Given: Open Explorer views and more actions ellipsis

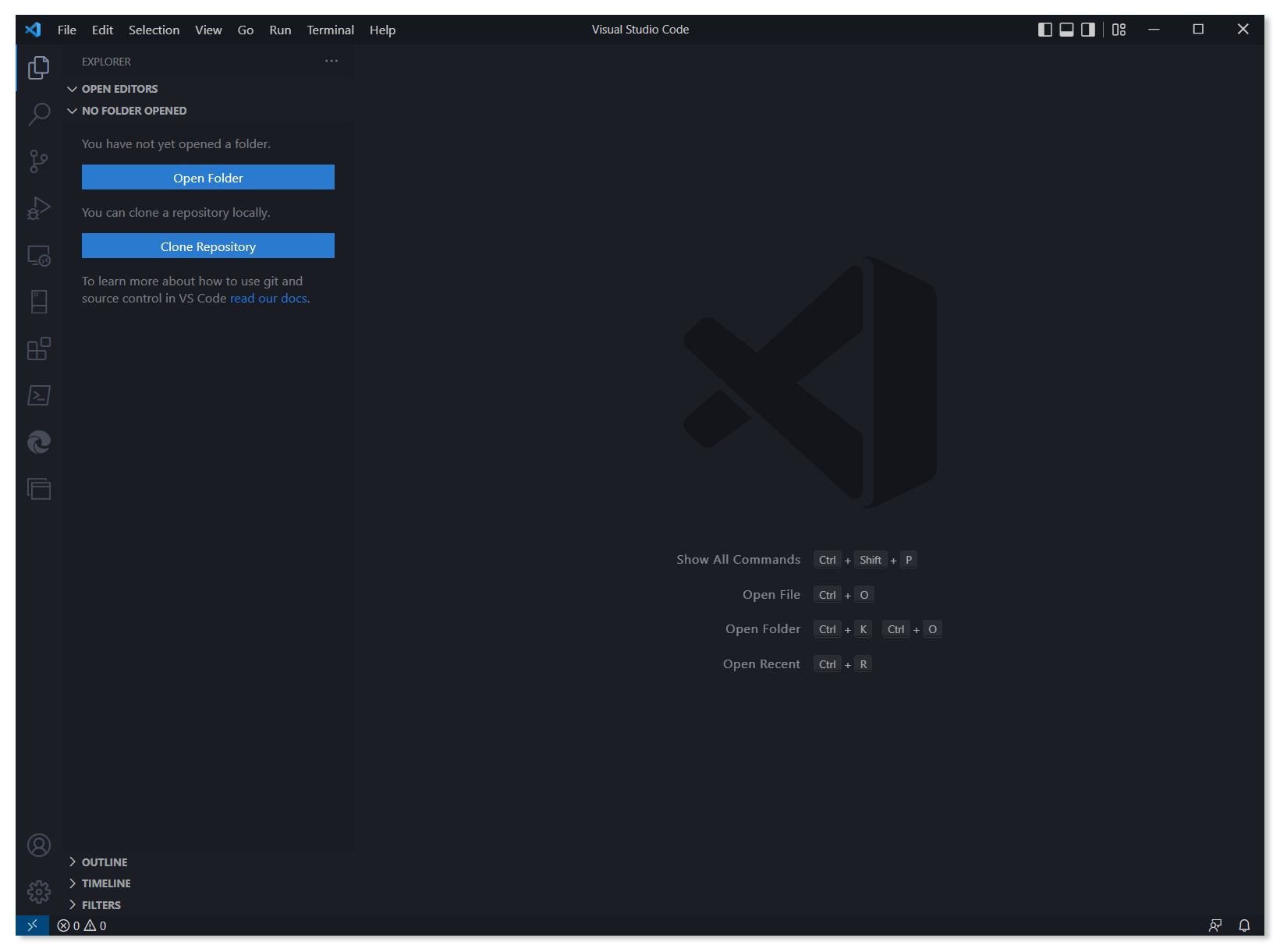Looking at the screenshot, I should (x=332, y=61).
